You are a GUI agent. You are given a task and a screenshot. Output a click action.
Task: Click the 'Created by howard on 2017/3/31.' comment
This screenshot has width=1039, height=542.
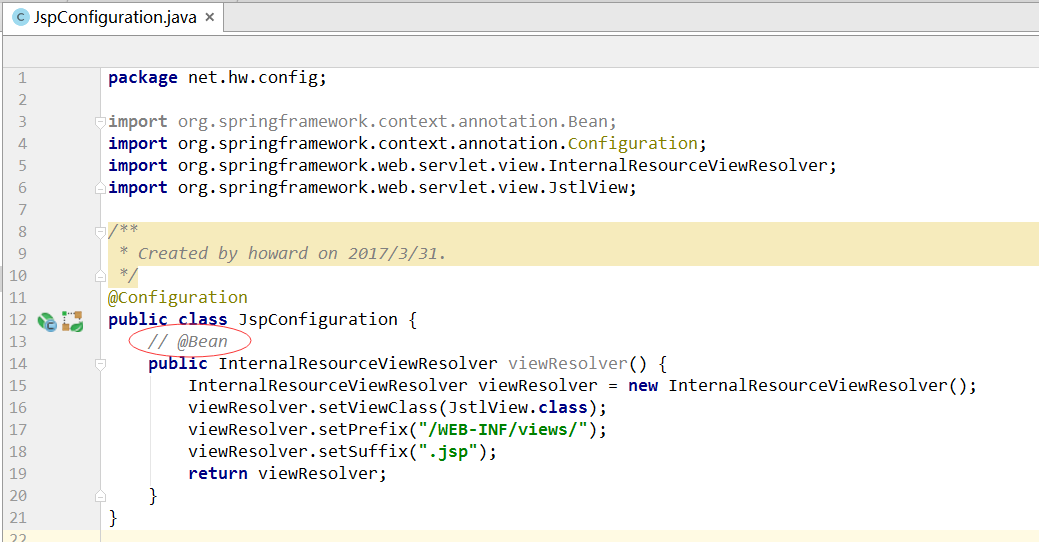[x=292, y=254]
